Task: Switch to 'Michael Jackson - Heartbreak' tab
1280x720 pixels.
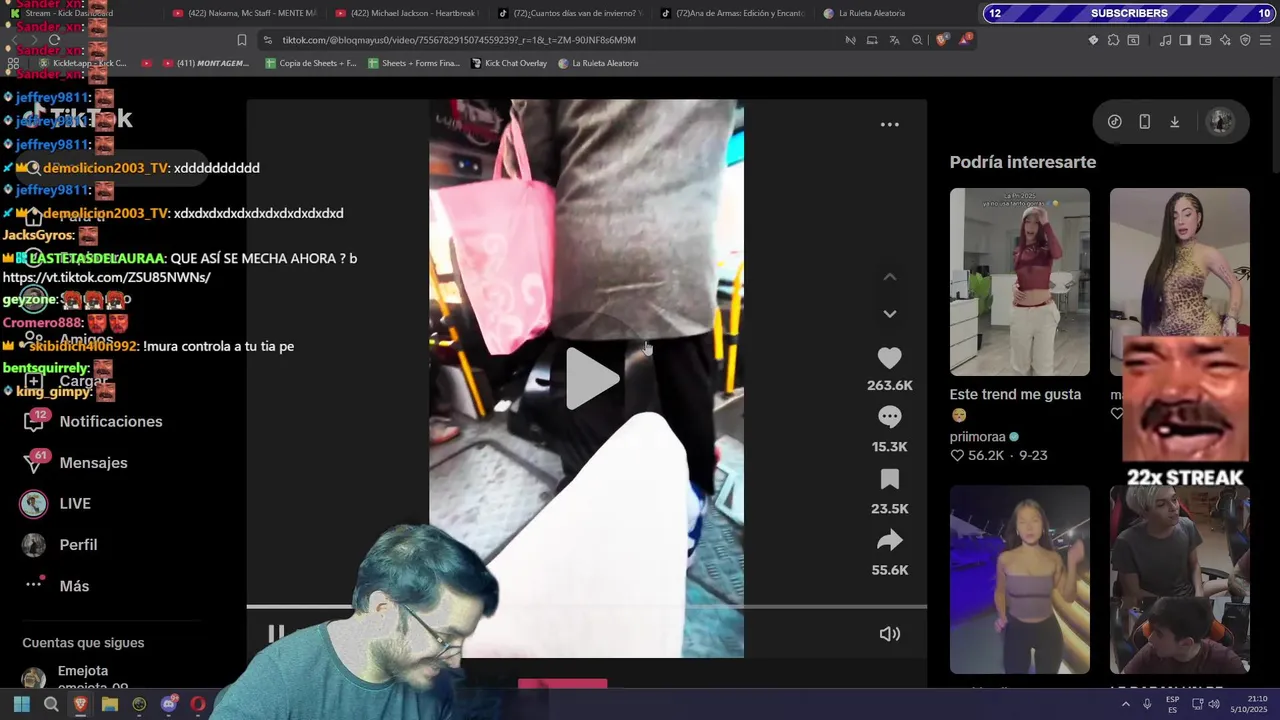Action: [408, 13]
